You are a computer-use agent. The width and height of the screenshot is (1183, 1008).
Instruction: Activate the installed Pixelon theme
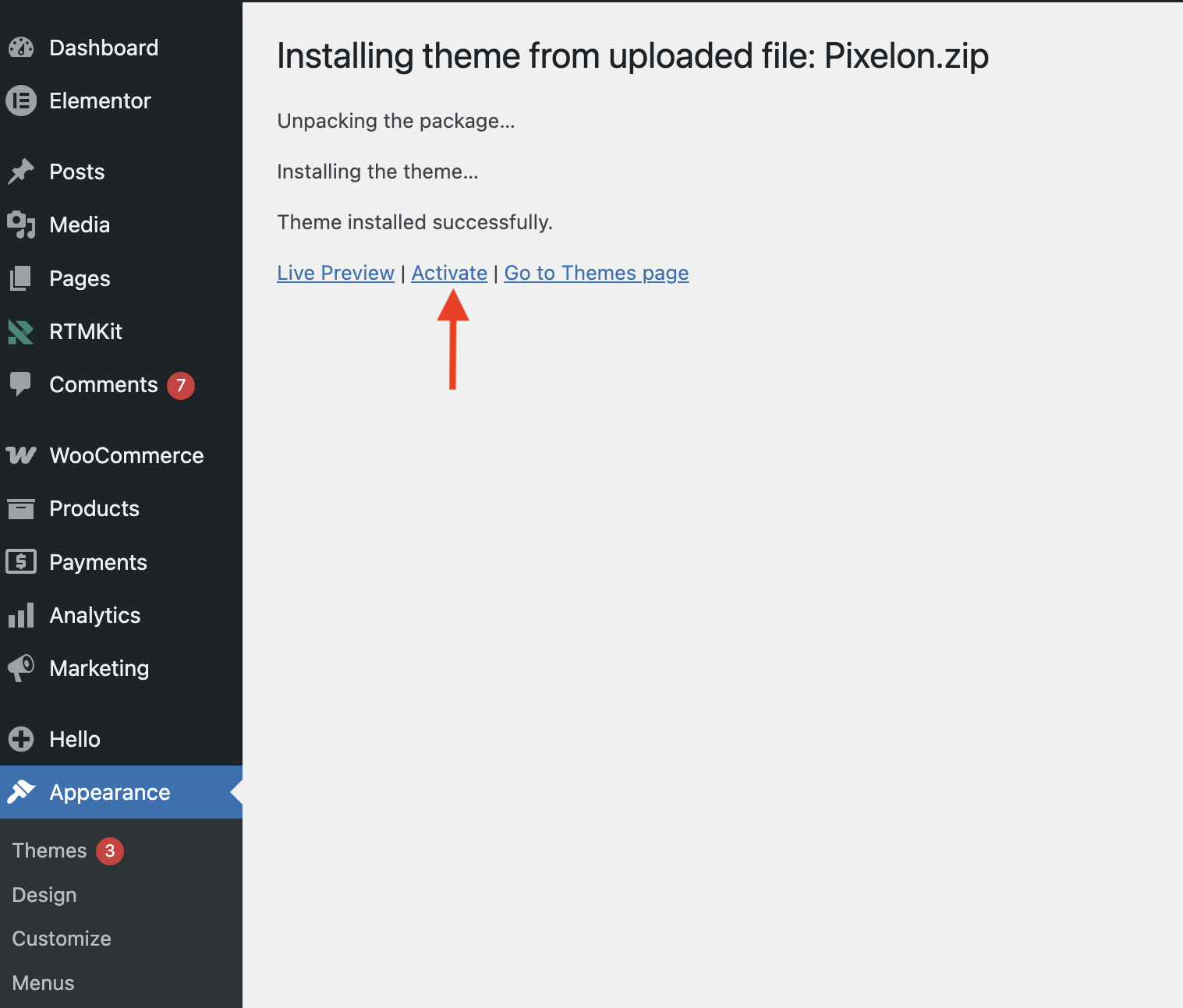coord(449,274)
